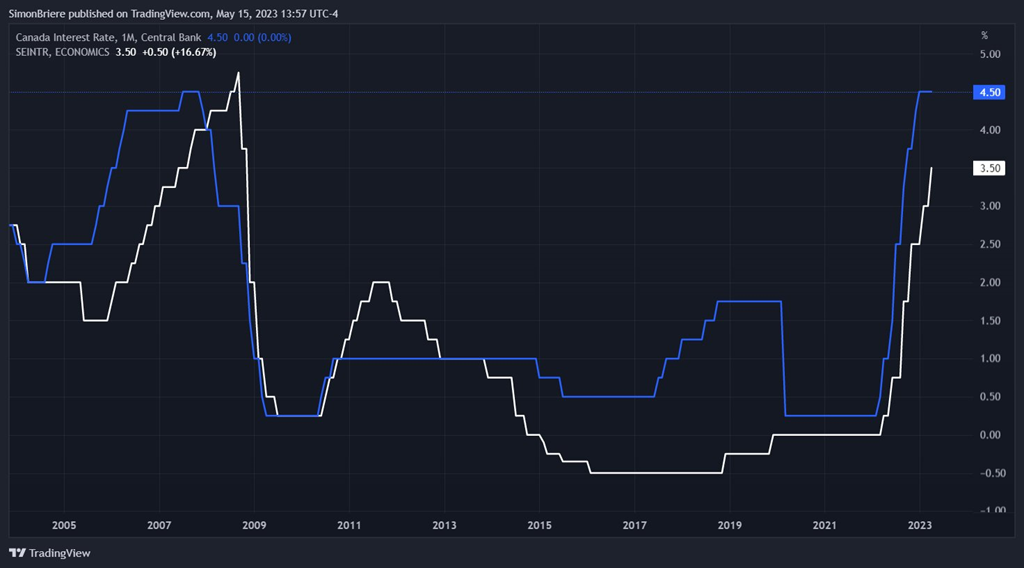Select the SEINTR, ECONOMICS legend title
Viewport: 1024px width, 568px height.
(x=61, y=51)
